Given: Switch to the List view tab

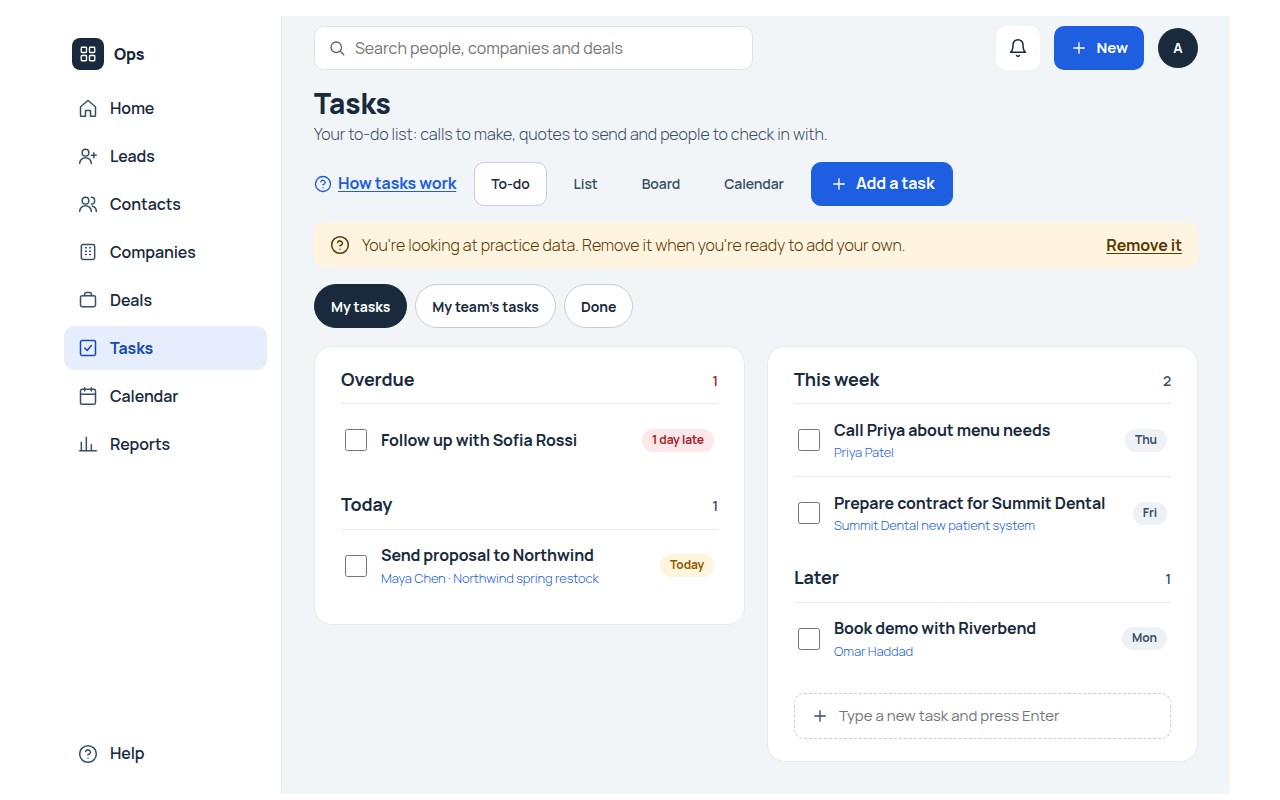Looking at the screenshot, I should [586, 184].
